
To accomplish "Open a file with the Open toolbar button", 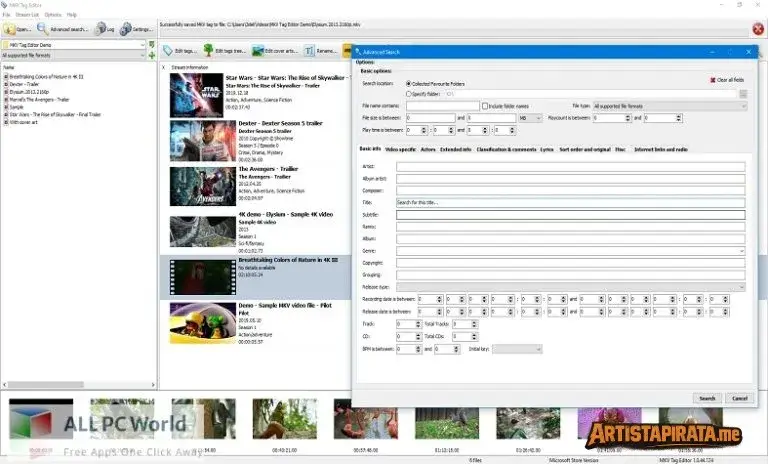I will click(18, 29).
